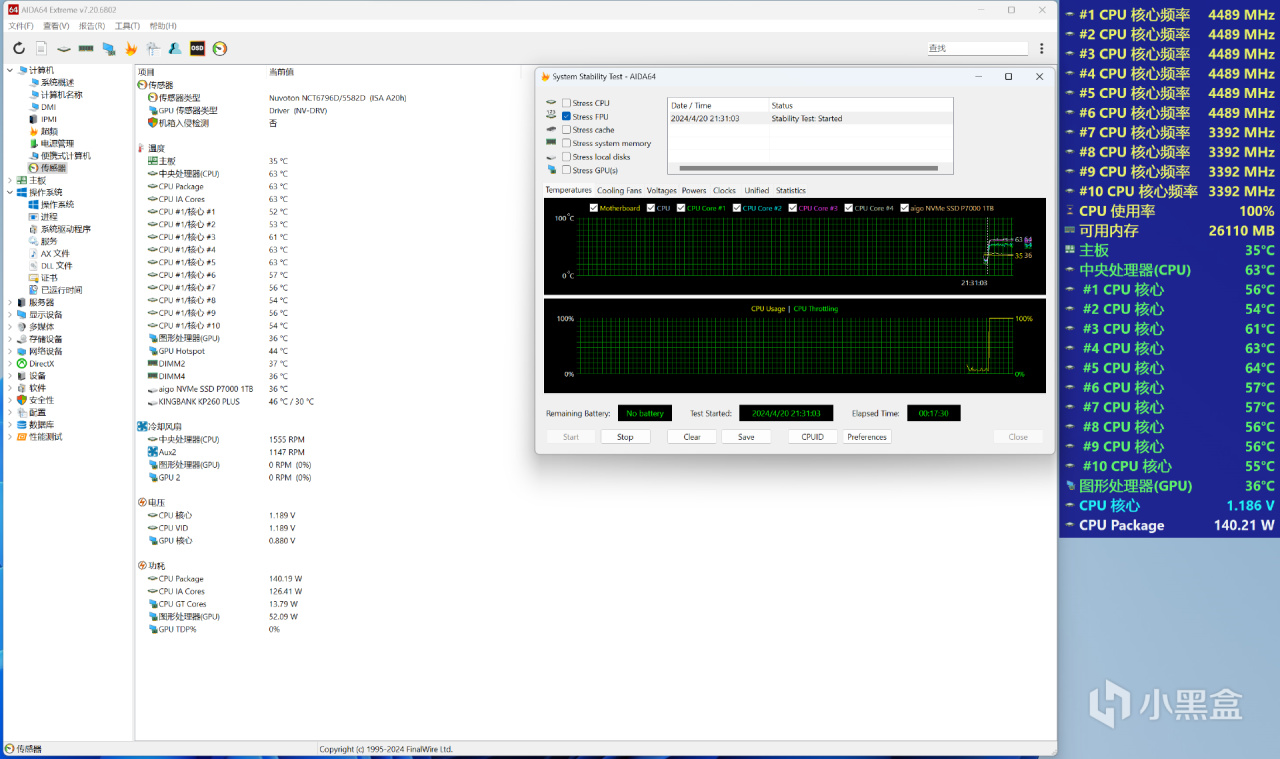Hide Motherboard line in temperature graph
The image size is (1280, 759).
594,208
